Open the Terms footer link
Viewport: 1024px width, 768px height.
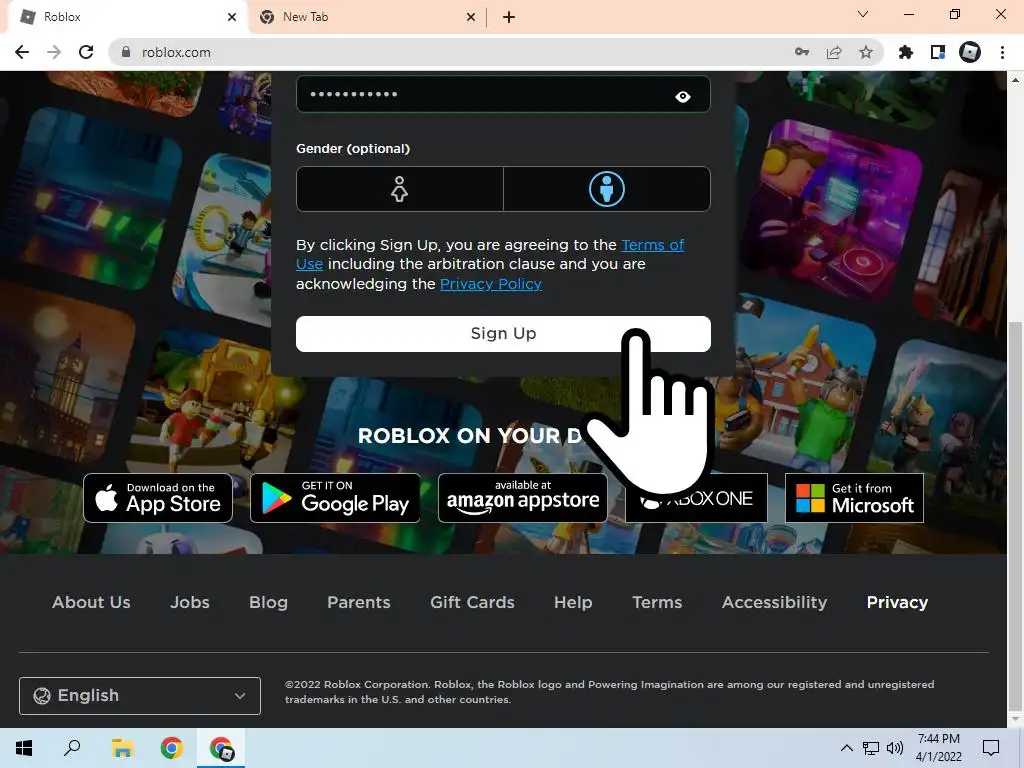coord(657,602)
